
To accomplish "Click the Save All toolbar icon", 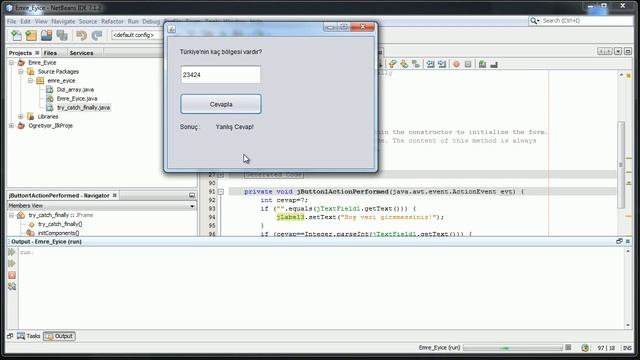I will (x=62, y=36).
